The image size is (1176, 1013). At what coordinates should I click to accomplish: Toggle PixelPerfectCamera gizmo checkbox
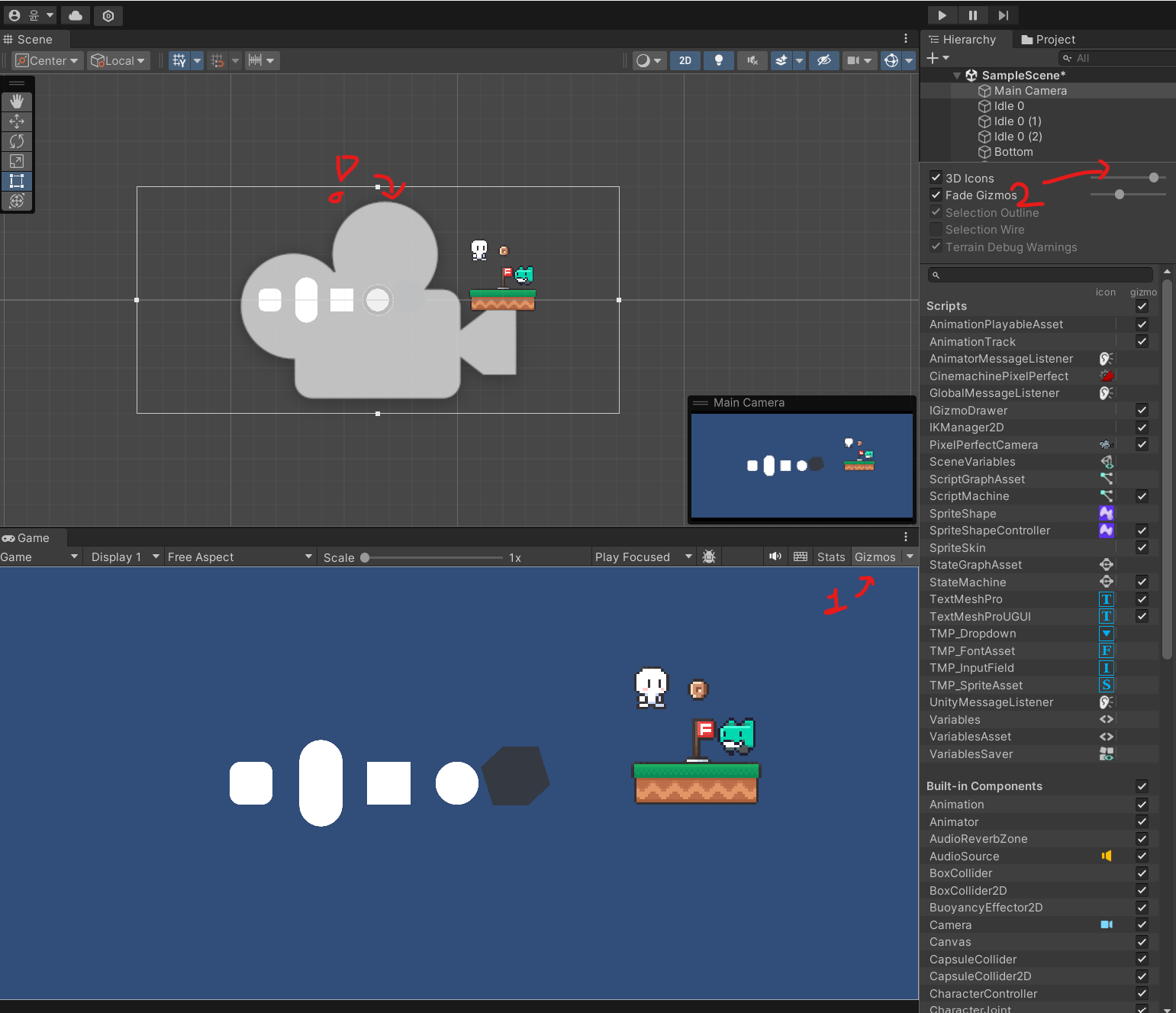click(x=1142, y=444)
